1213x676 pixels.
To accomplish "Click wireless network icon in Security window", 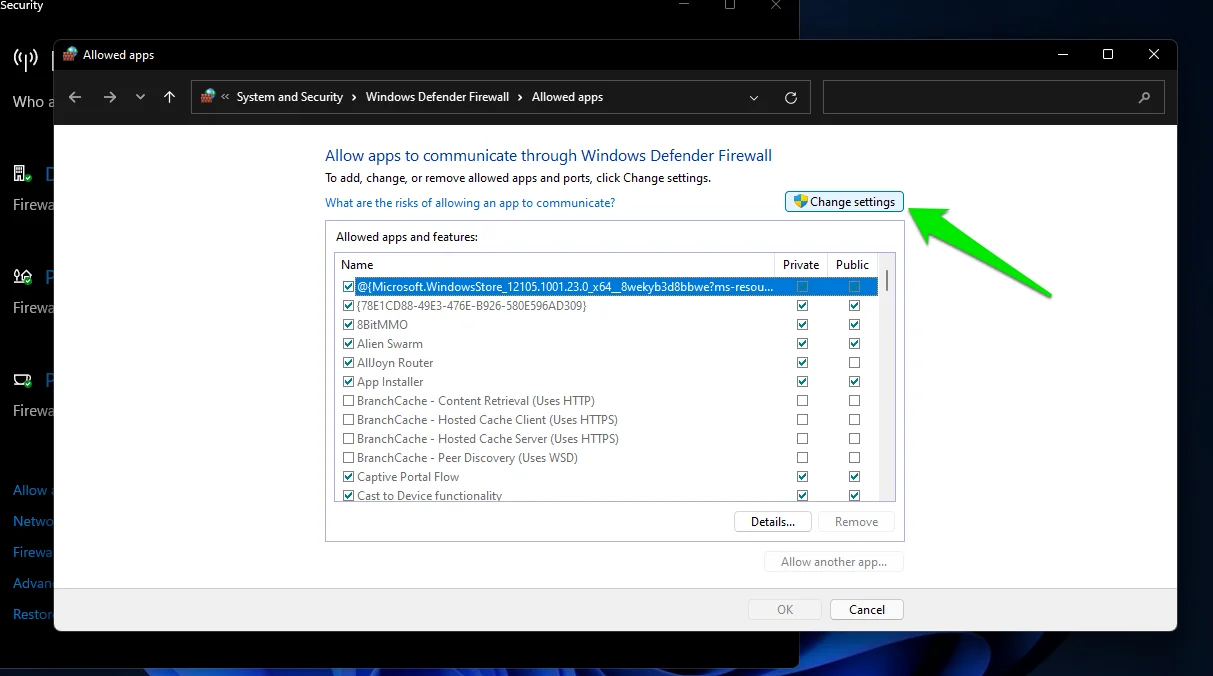I will tap(24, 60).
